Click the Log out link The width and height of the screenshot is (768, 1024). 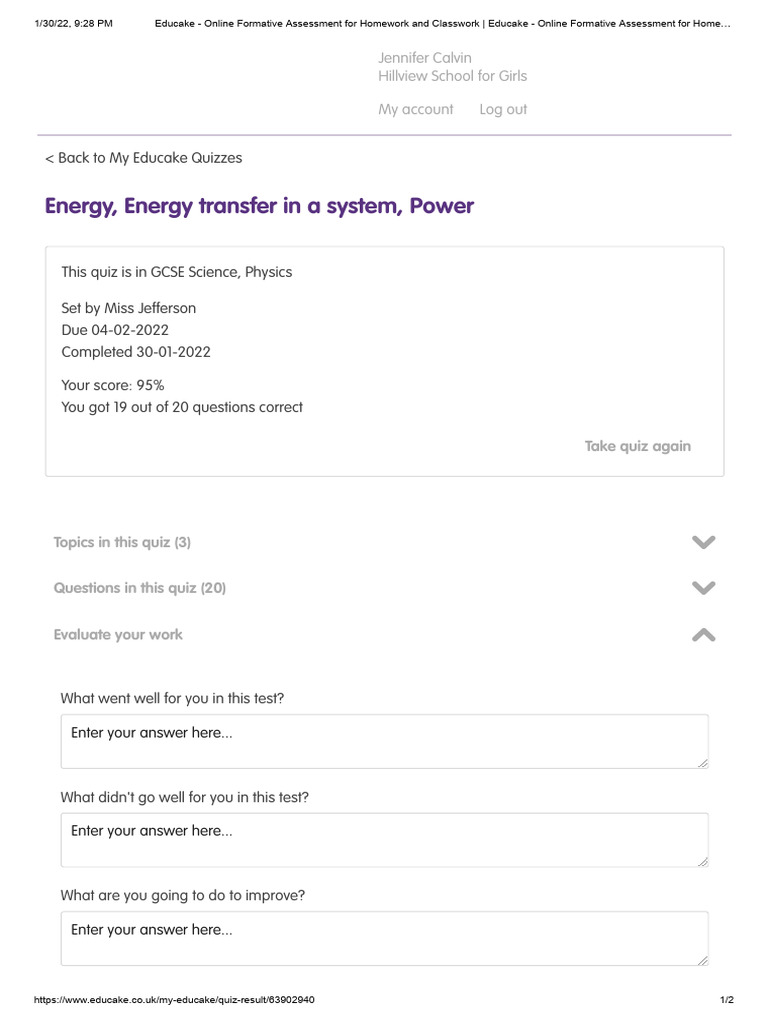click(x=503, y=110)
